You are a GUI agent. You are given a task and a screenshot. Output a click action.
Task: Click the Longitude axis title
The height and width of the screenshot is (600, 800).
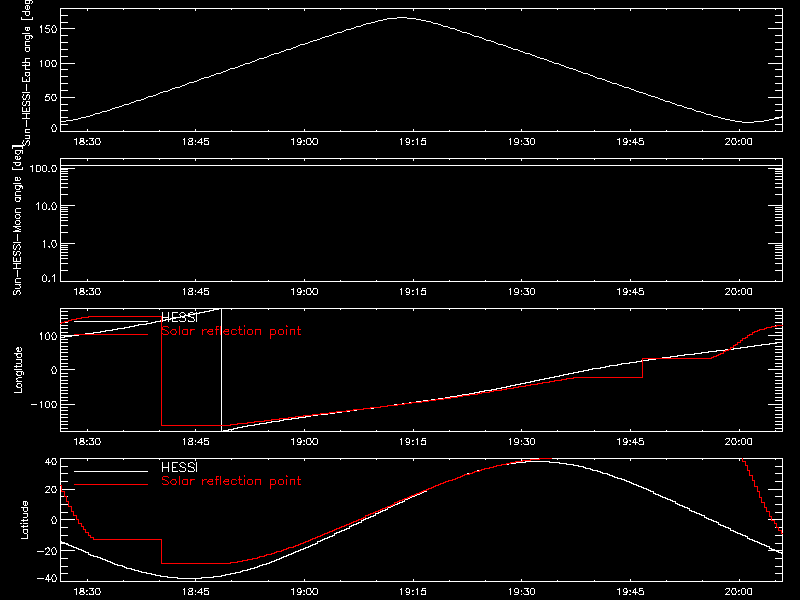pyautogui.click(x=18, y=370)
